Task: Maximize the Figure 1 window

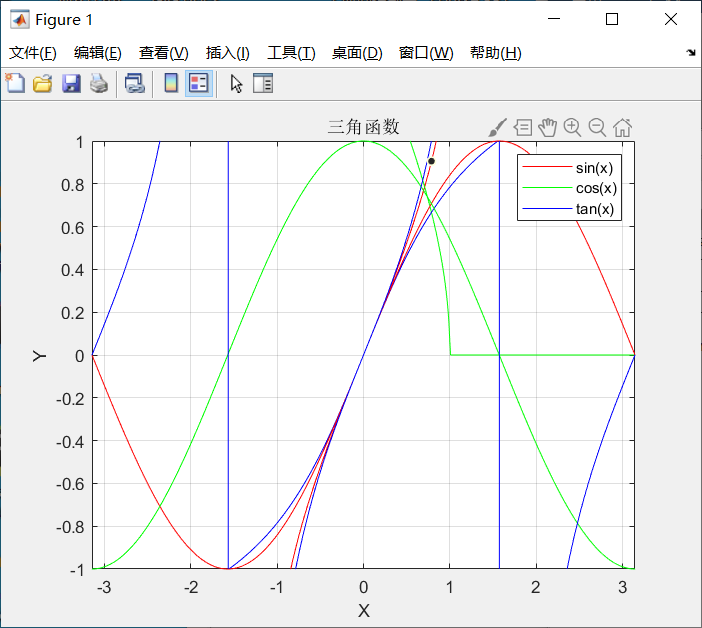Action: 612,19
